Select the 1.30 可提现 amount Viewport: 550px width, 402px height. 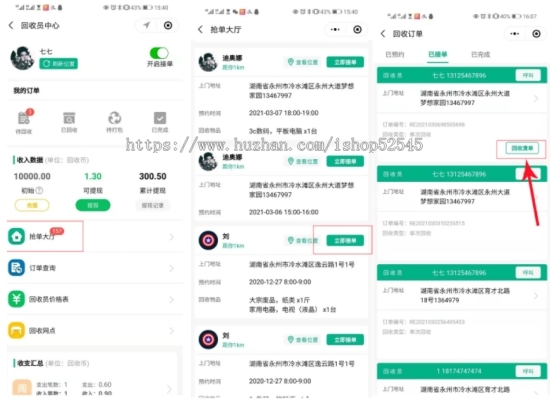(x=93, y=176)
